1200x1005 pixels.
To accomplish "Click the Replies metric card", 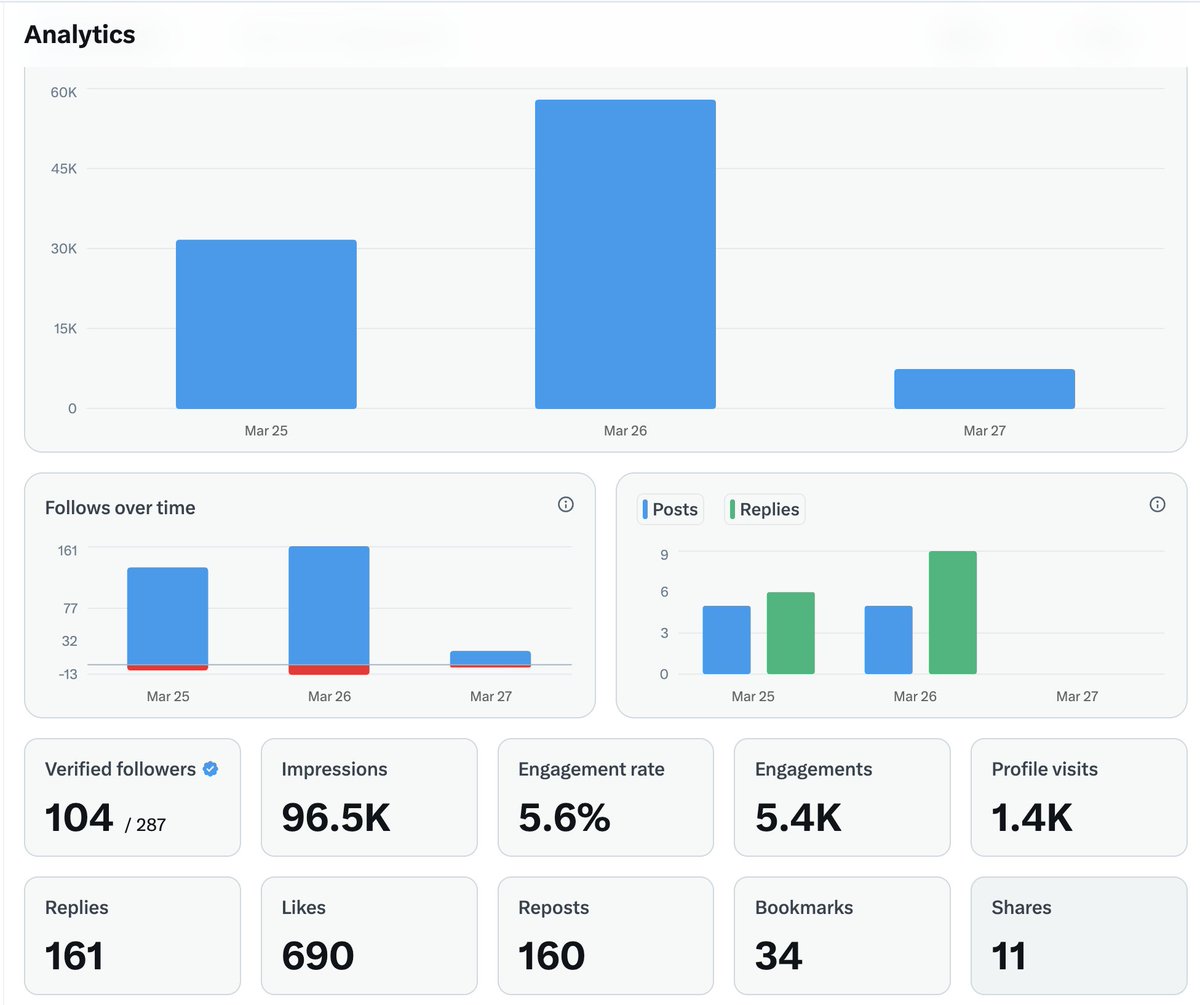I will point(132,935).
